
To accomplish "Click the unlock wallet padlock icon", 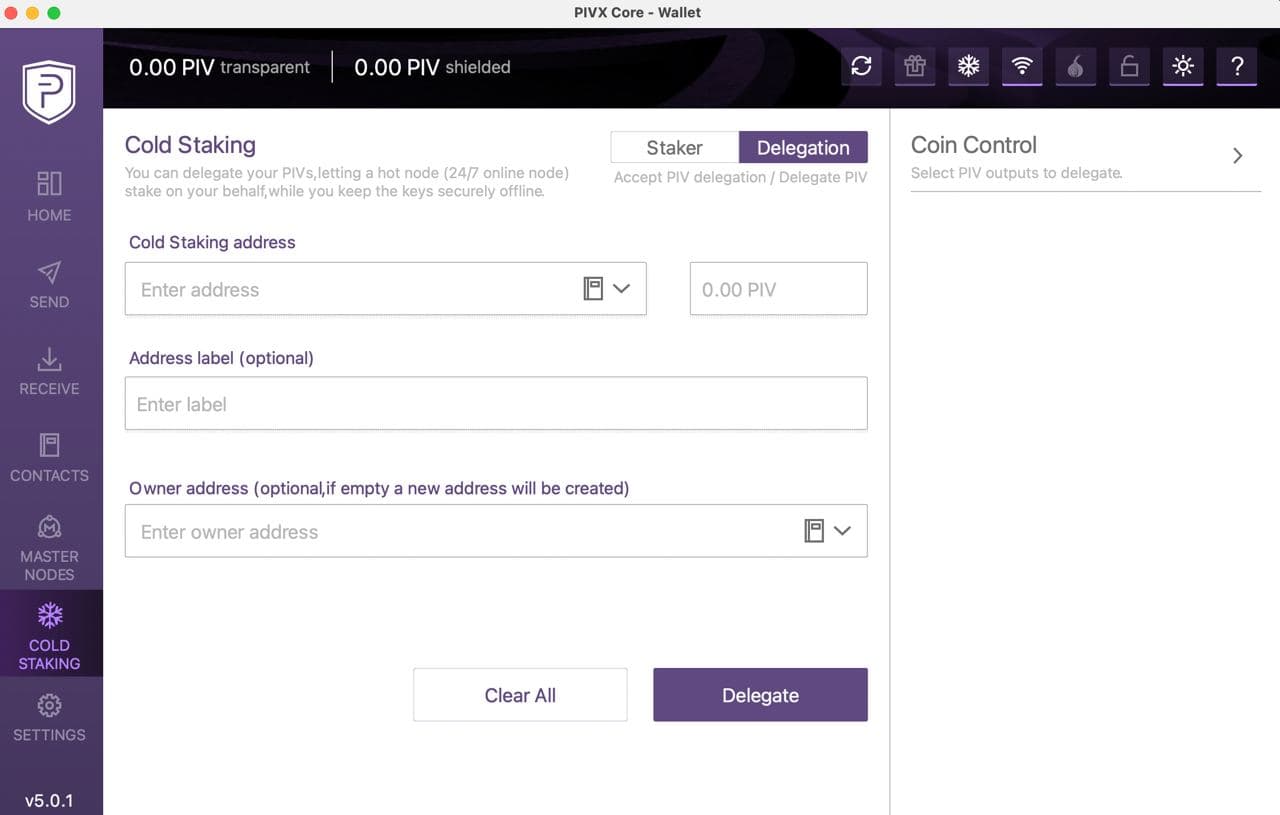I will 1129,66.
